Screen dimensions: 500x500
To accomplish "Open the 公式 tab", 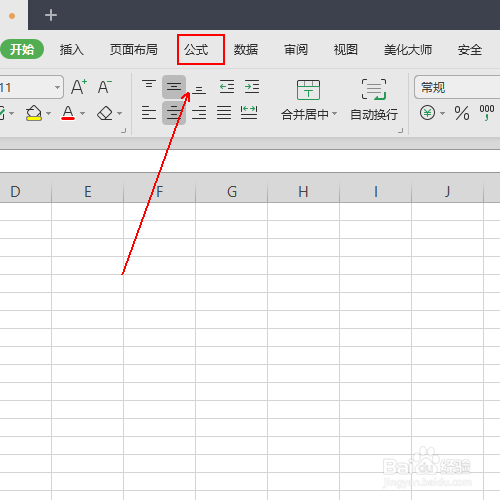I will (x=196, y=50).
